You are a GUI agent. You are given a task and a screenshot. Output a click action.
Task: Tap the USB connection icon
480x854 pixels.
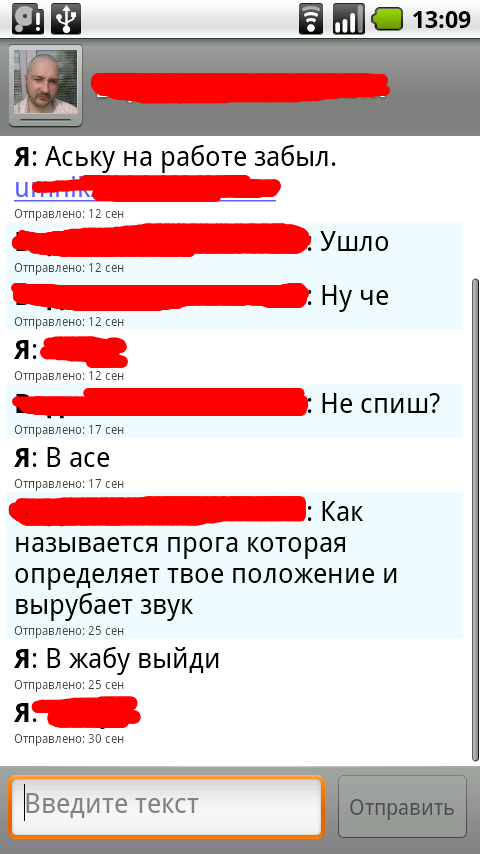click(66, 19)
